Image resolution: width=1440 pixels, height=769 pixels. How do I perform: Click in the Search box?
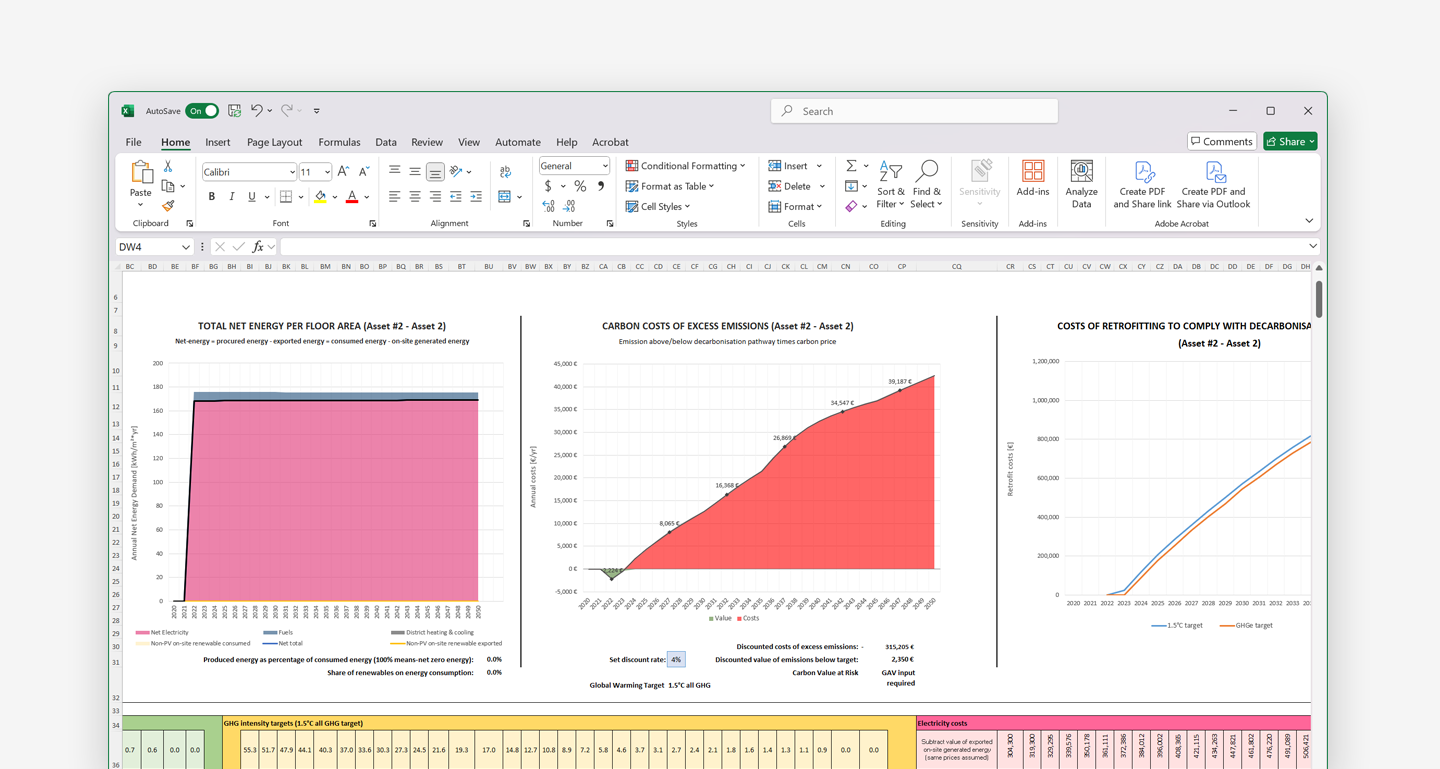(x=914, y=111)
